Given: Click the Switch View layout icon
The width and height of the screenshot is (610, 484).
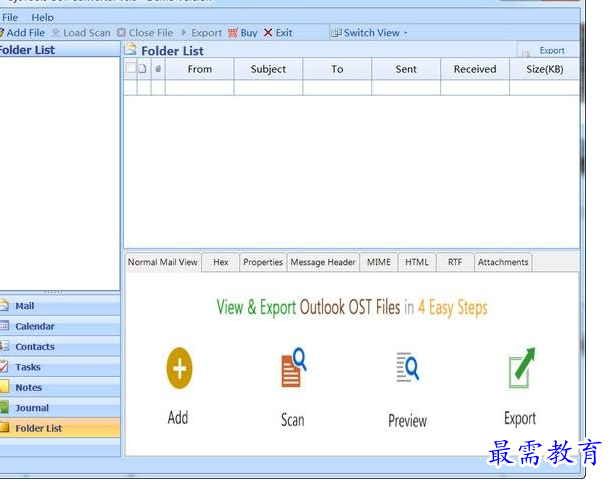Looking at the screenshot, I should coord(336,33).
